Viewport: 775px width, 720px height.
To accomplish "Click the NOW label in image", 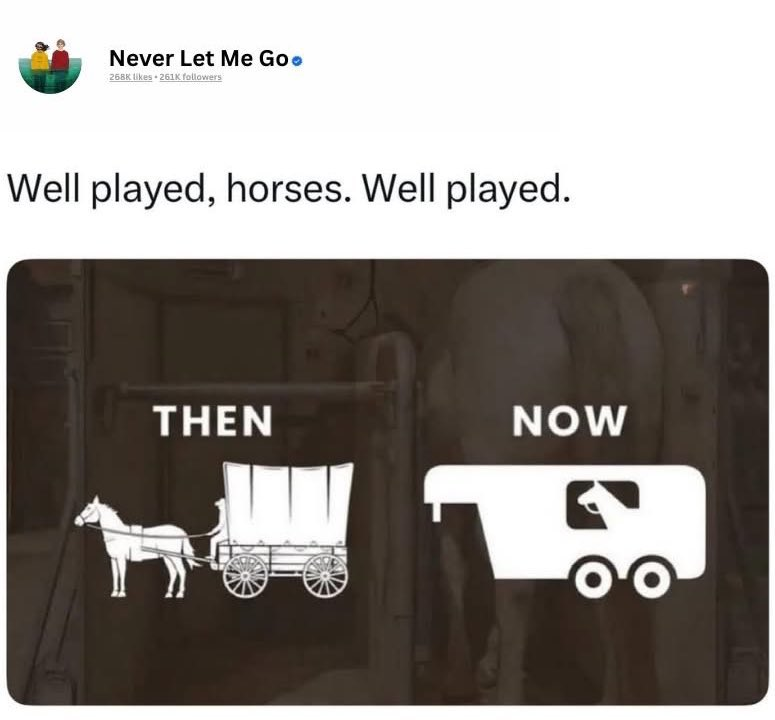I will click(x=569, y=421).
